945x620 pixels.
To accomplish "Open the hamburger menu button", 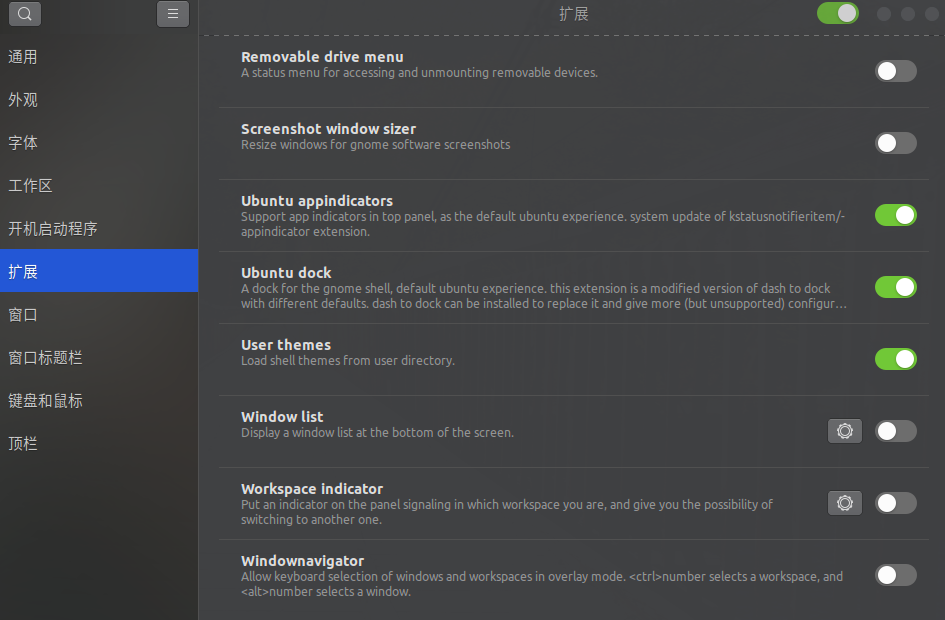I will 173,14.
